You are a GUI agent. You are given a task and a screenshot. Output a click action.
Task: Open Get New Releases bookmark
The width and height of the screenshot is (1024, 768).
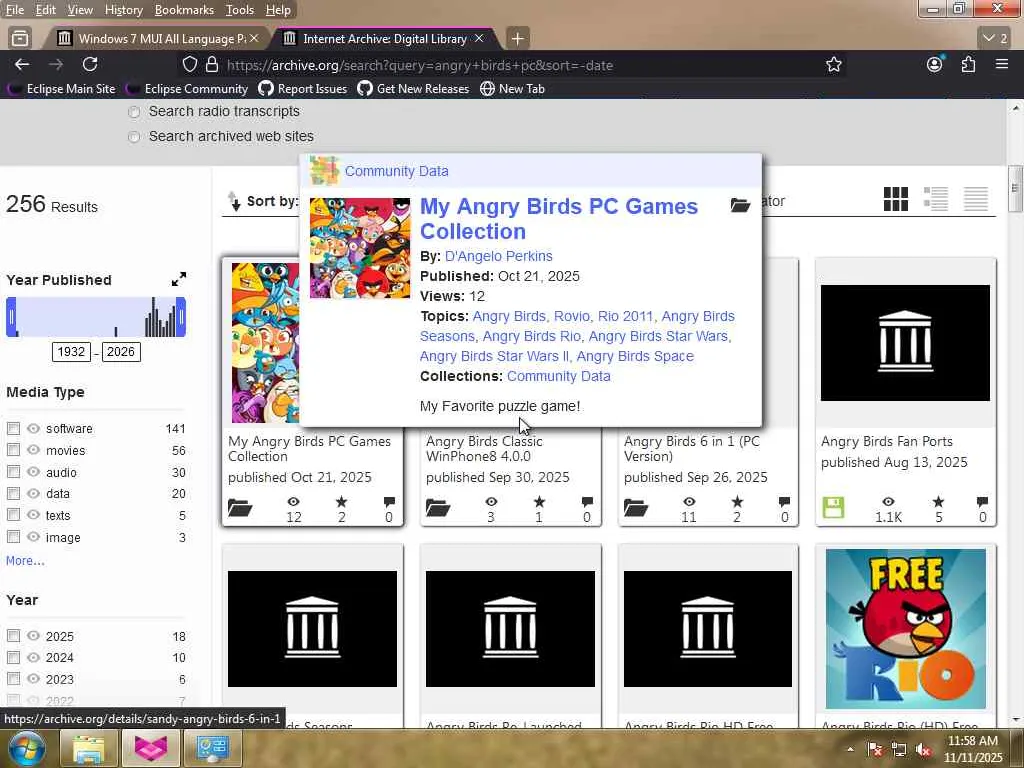pos(413,89)
